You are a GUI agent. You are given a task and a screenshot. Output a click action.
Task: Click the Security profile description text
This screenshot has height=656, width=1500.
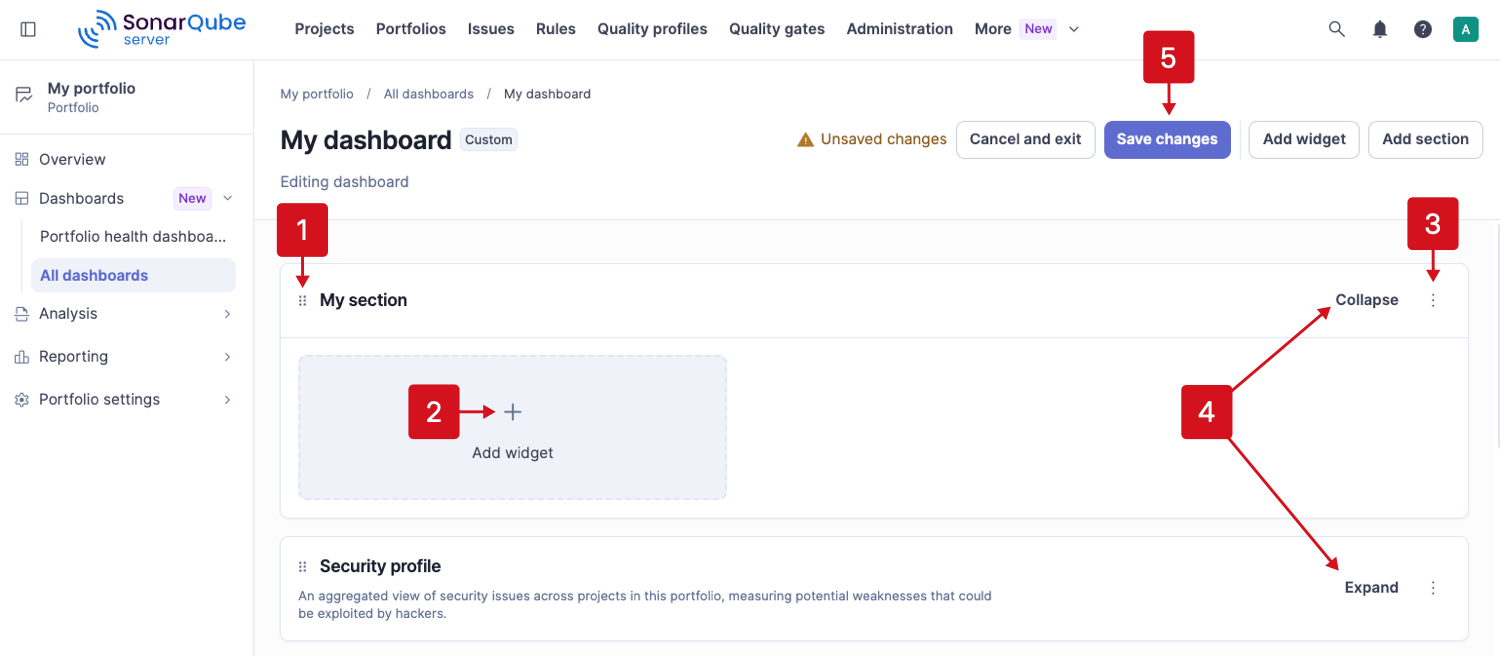(645, 605)
